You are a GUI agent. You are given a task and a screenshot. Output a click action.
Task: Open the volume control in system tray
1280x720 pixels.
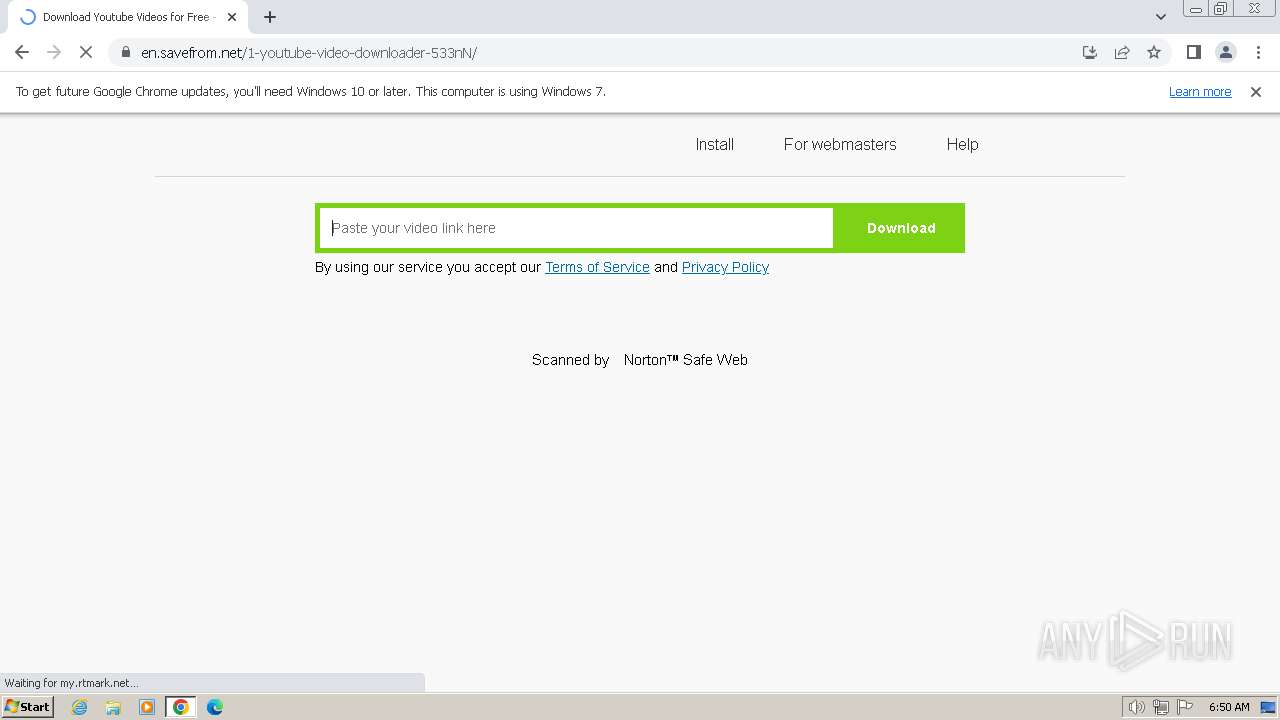1137,707
